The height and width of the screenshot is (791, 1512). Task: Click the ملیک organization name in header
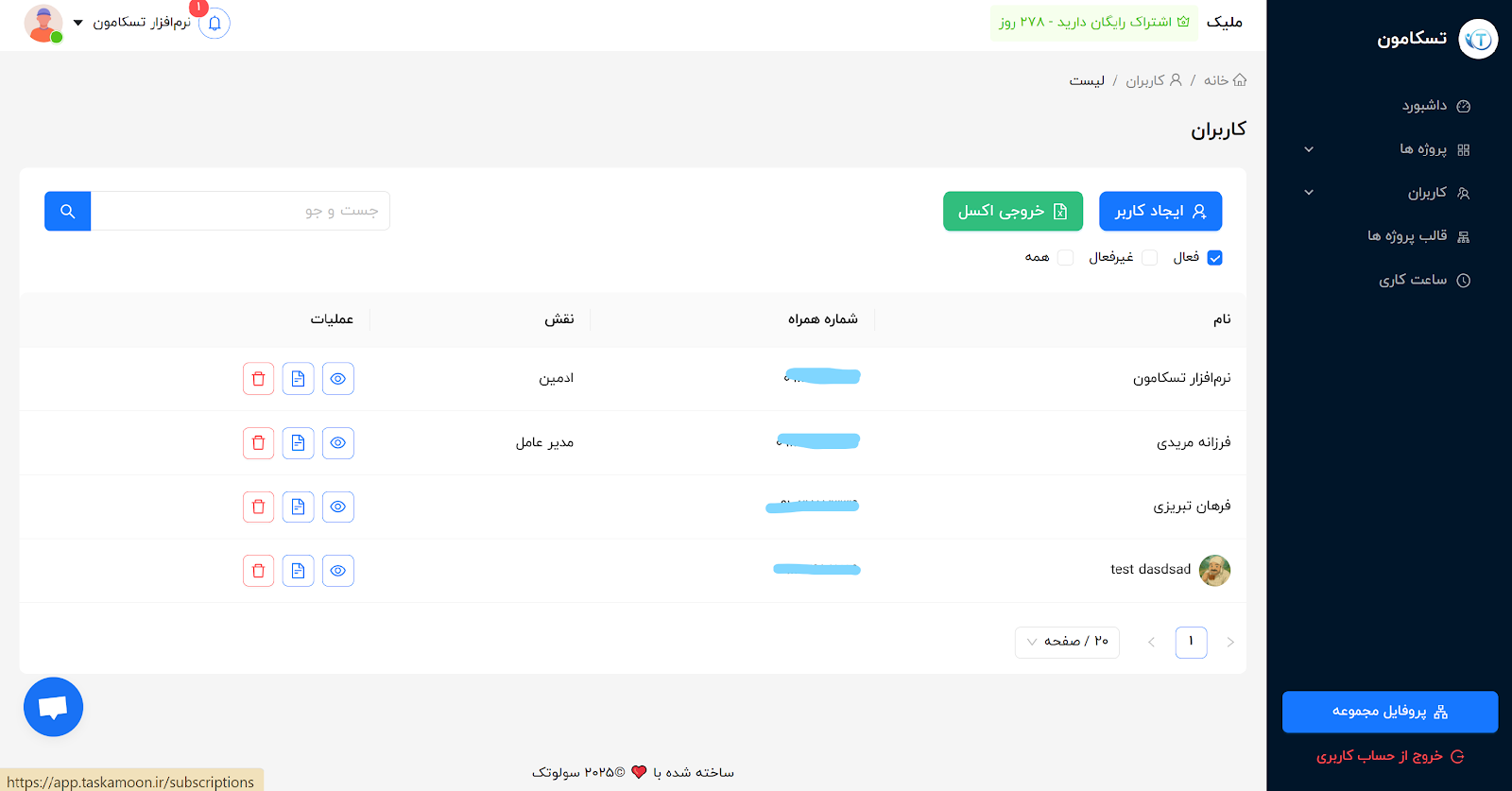(1225, 22)
